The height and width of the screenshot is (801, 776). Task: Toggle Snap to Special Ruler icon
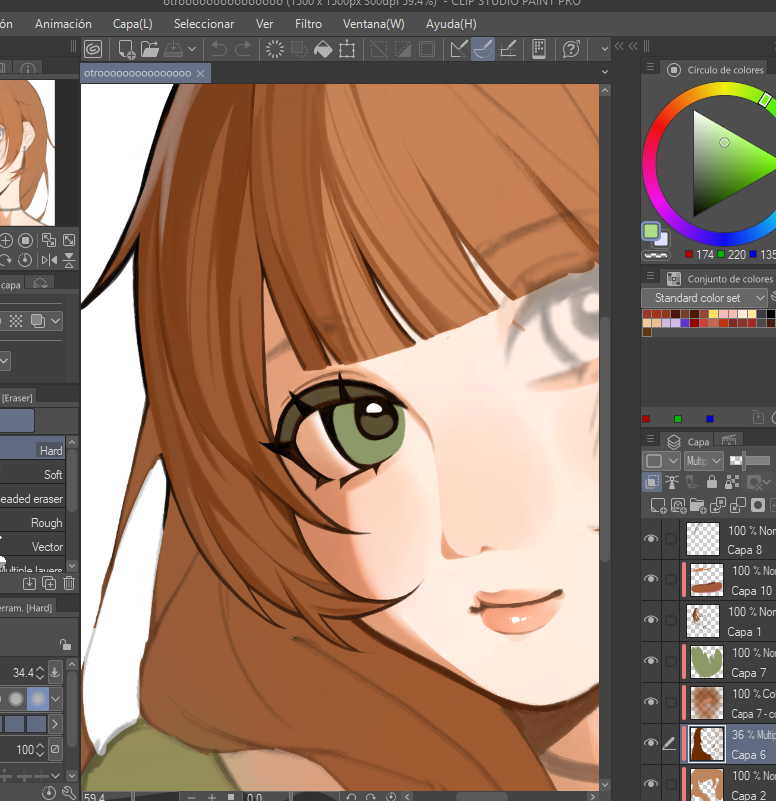coord(483,50)
